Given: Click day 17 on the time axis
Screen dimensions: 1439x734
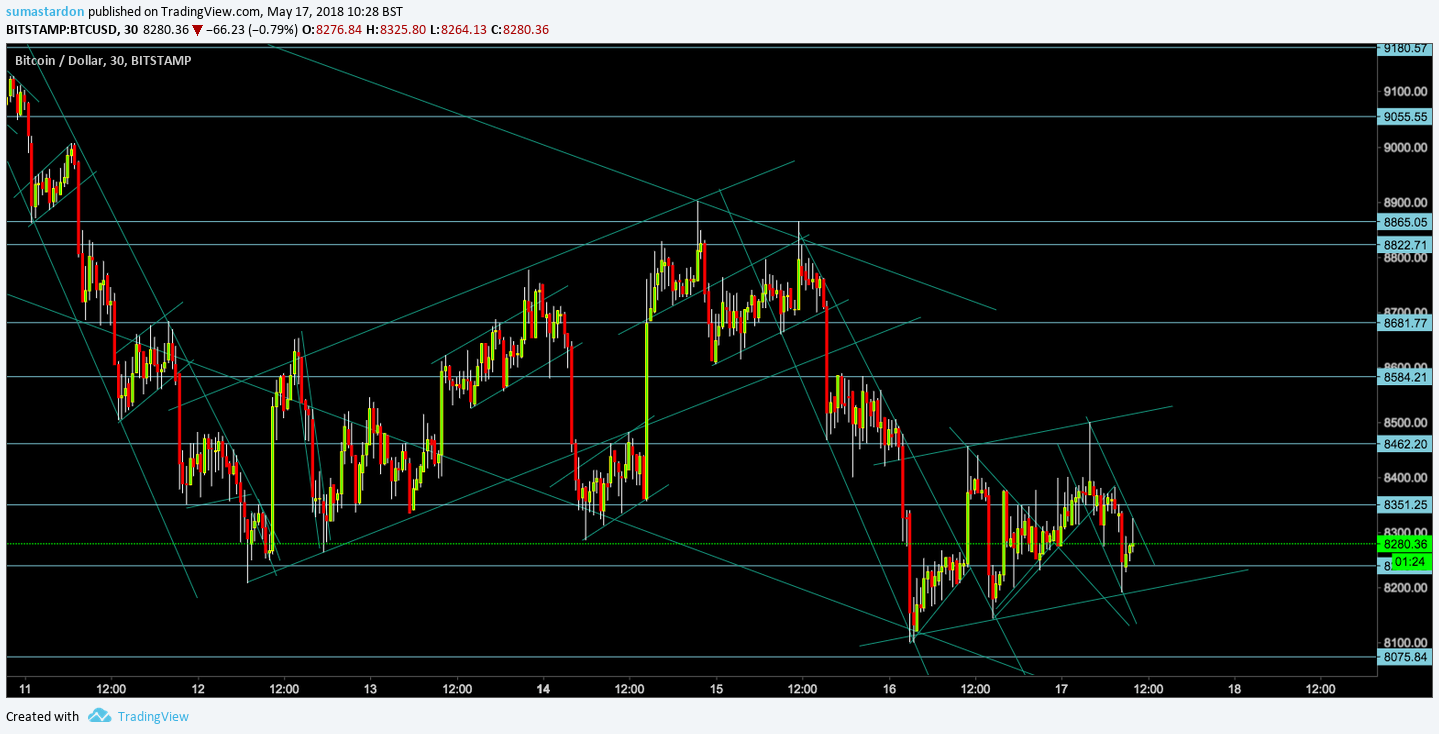Looking at the screenshot, I should 1062,688.
